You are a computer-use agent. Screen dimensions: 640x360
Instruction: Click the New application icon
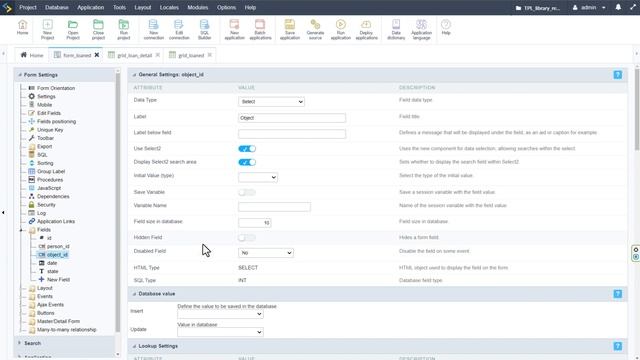click(234, 30)
